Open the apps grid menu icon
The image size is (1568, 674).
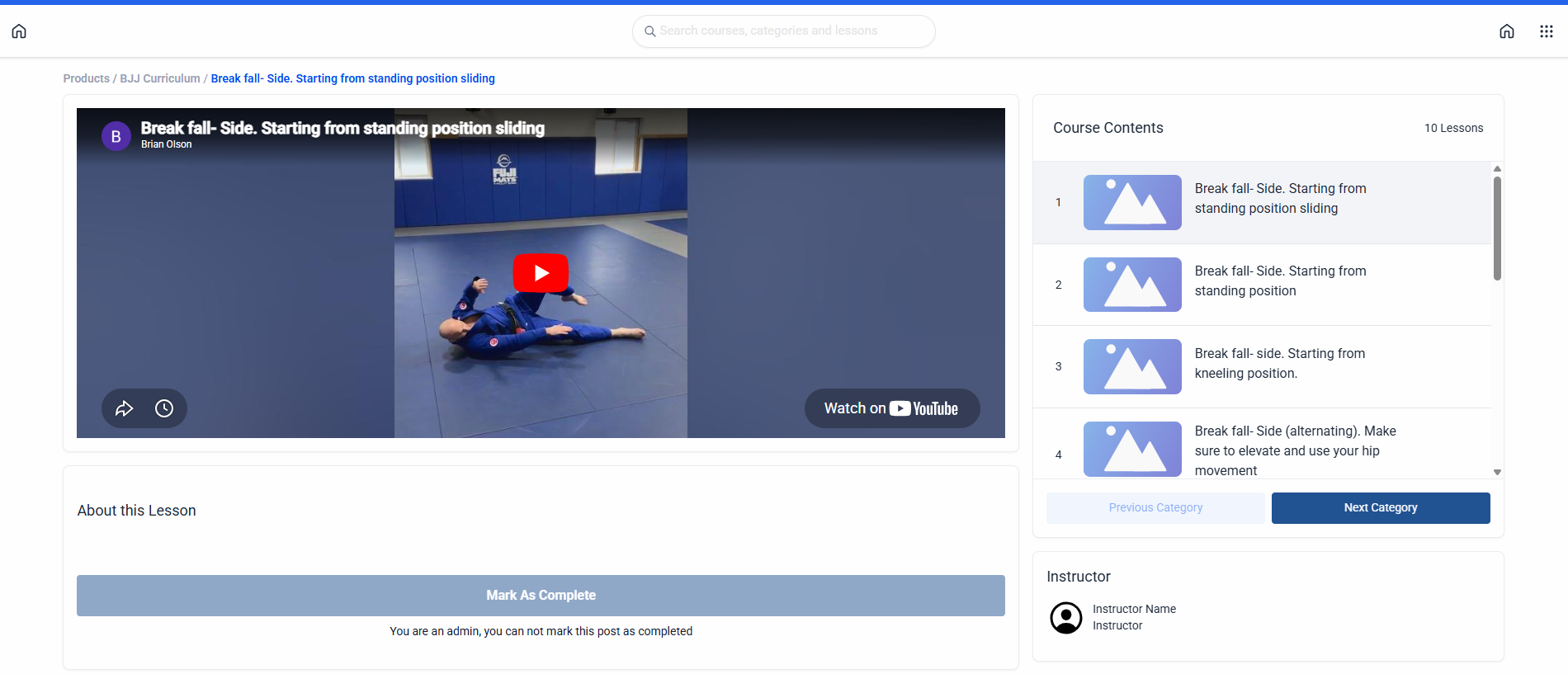coord(1547,31)
